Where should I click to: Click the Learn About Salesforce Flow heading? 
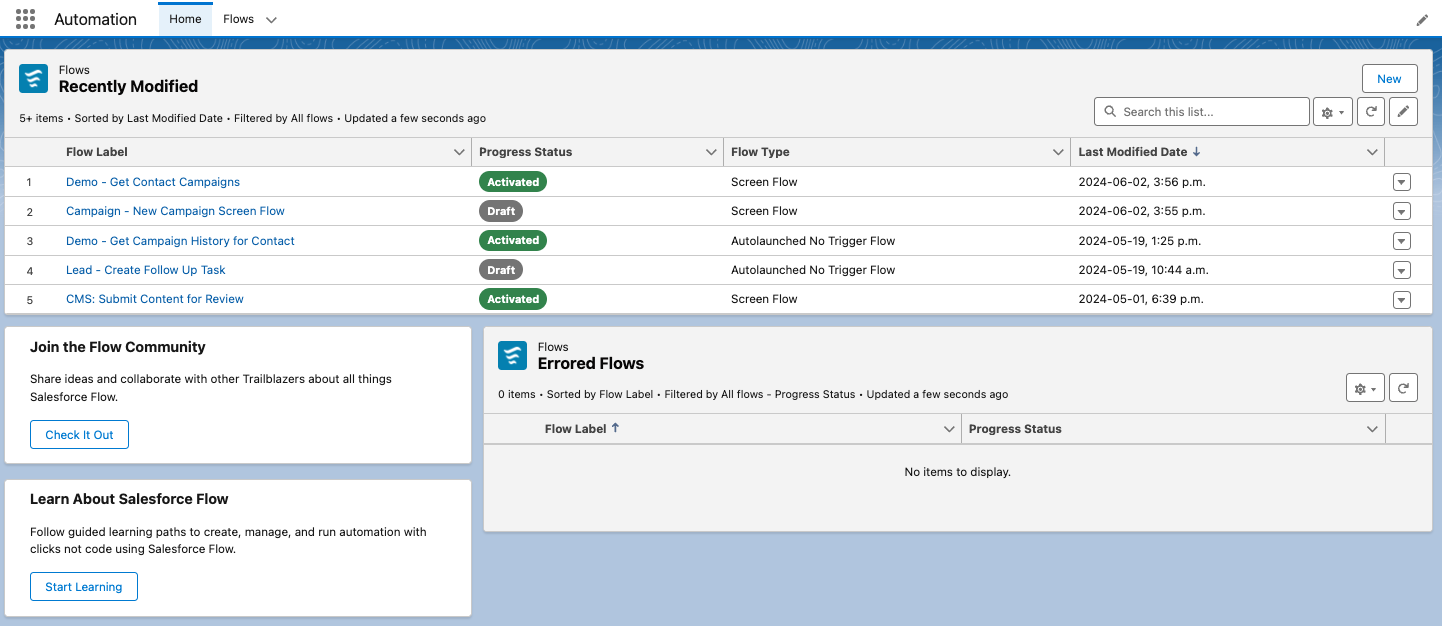129,499
